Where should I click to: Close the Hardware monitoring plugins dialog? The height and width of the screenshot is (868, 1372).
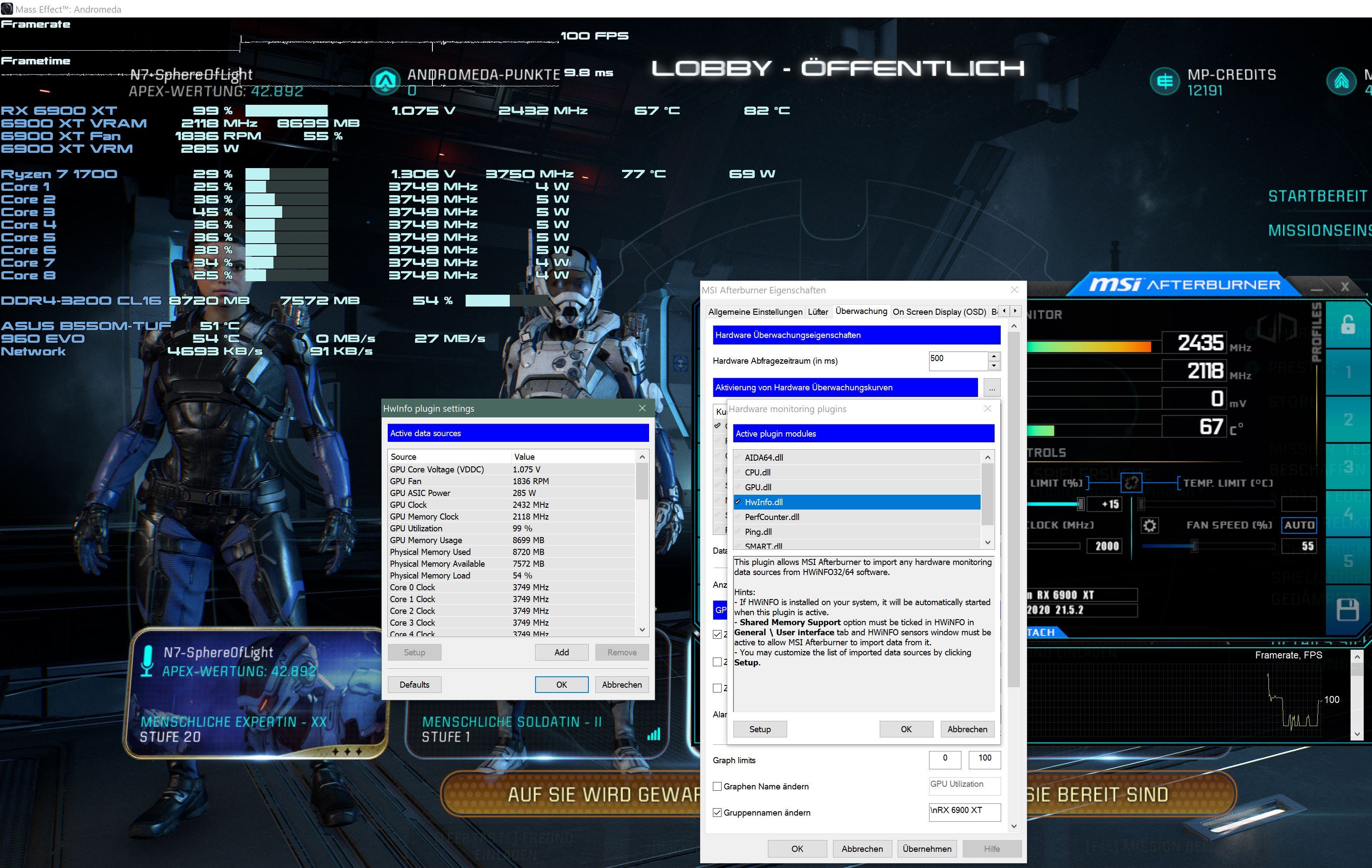tap(988, 409)
